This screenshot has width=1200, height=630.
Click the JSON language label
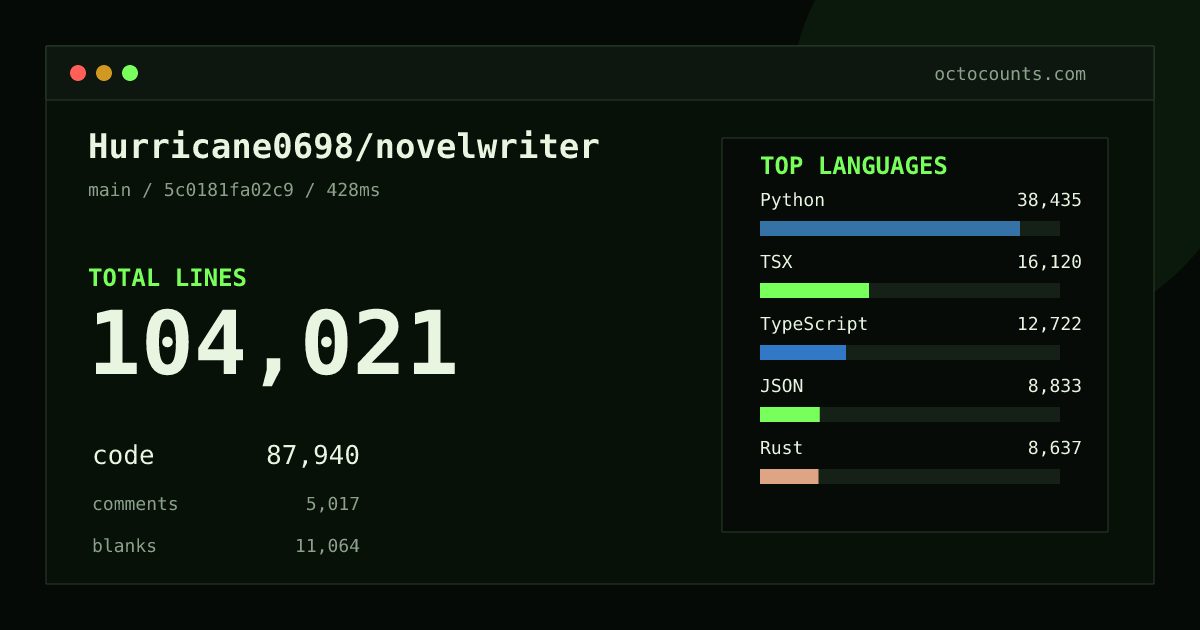781,386
